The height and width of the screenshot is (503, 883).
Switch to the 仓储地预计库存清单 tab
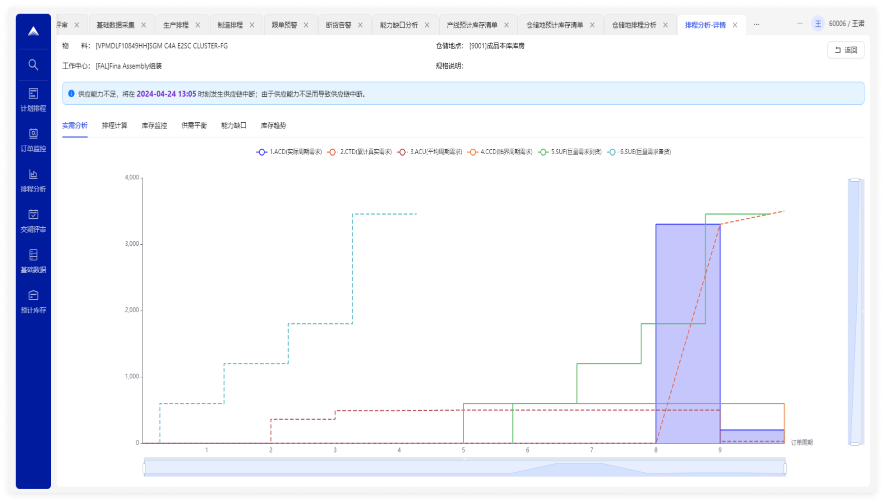pos(555,25)
